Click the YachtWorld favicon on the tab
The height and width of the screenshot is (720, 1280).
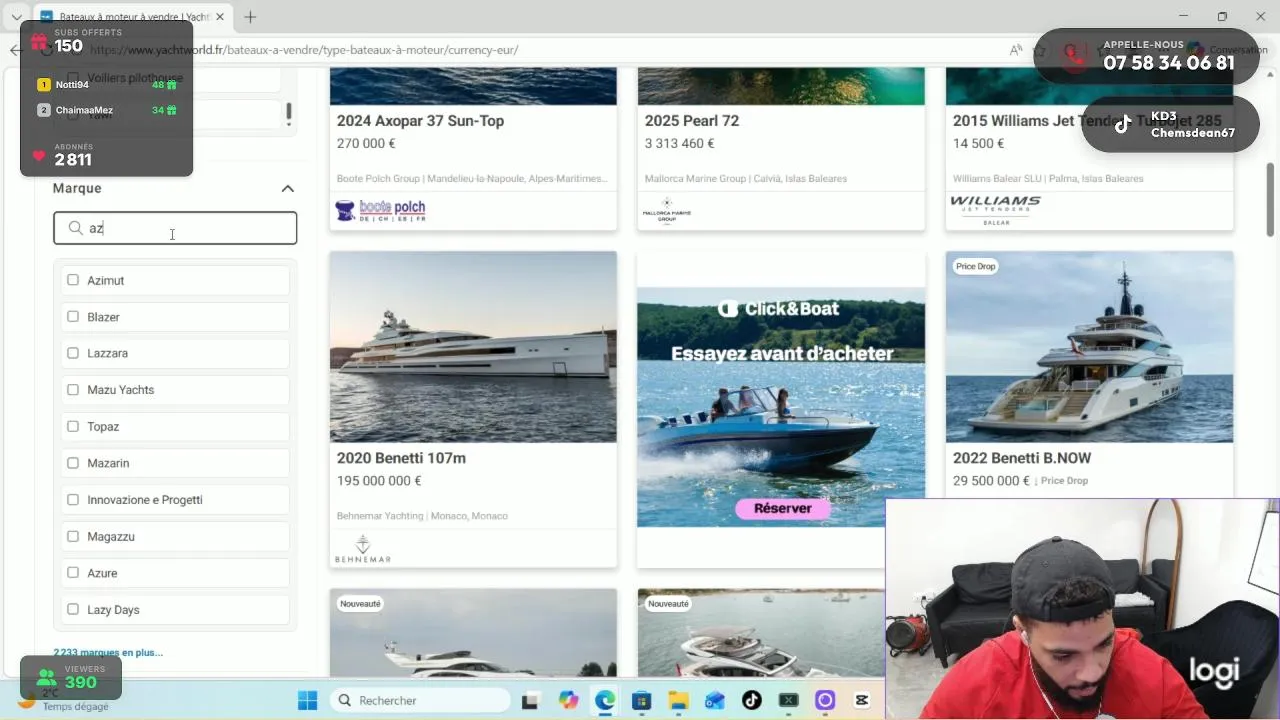(x=46, y=17)
